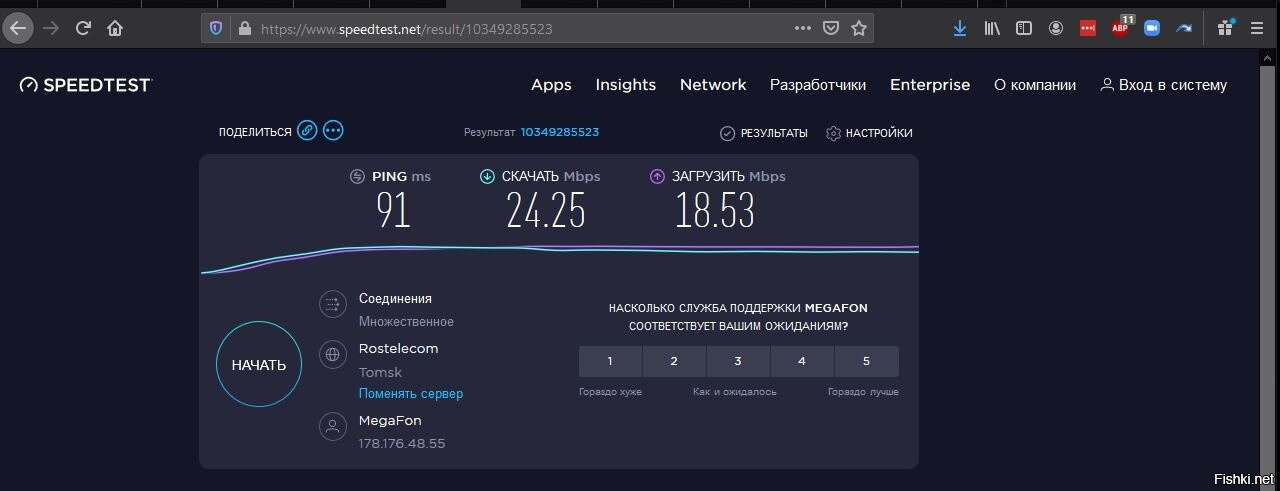Reload the page

(x=83, y=28)
